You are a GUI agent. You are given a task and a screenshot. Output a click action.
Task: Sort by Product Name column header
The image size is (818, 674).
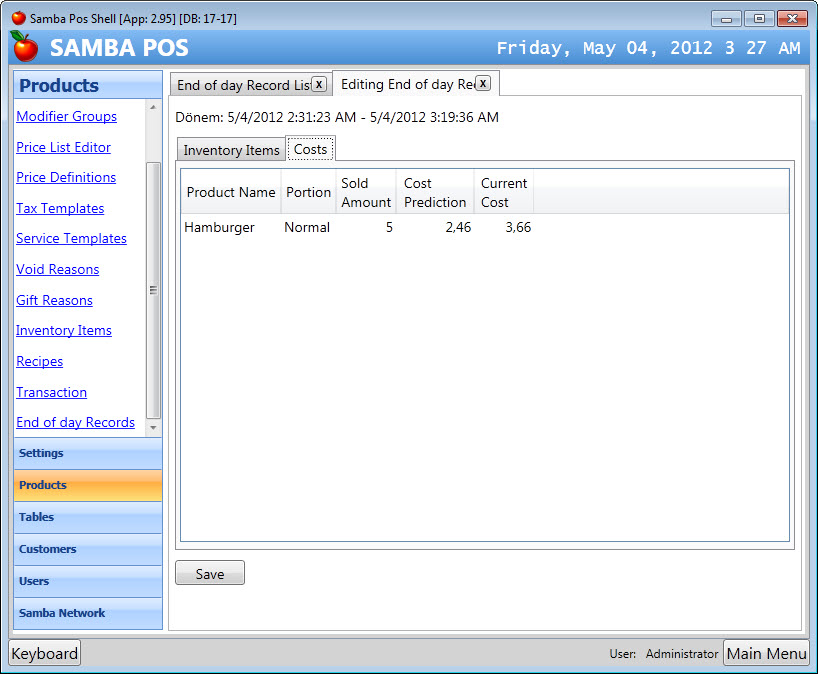tap(231, 192)
